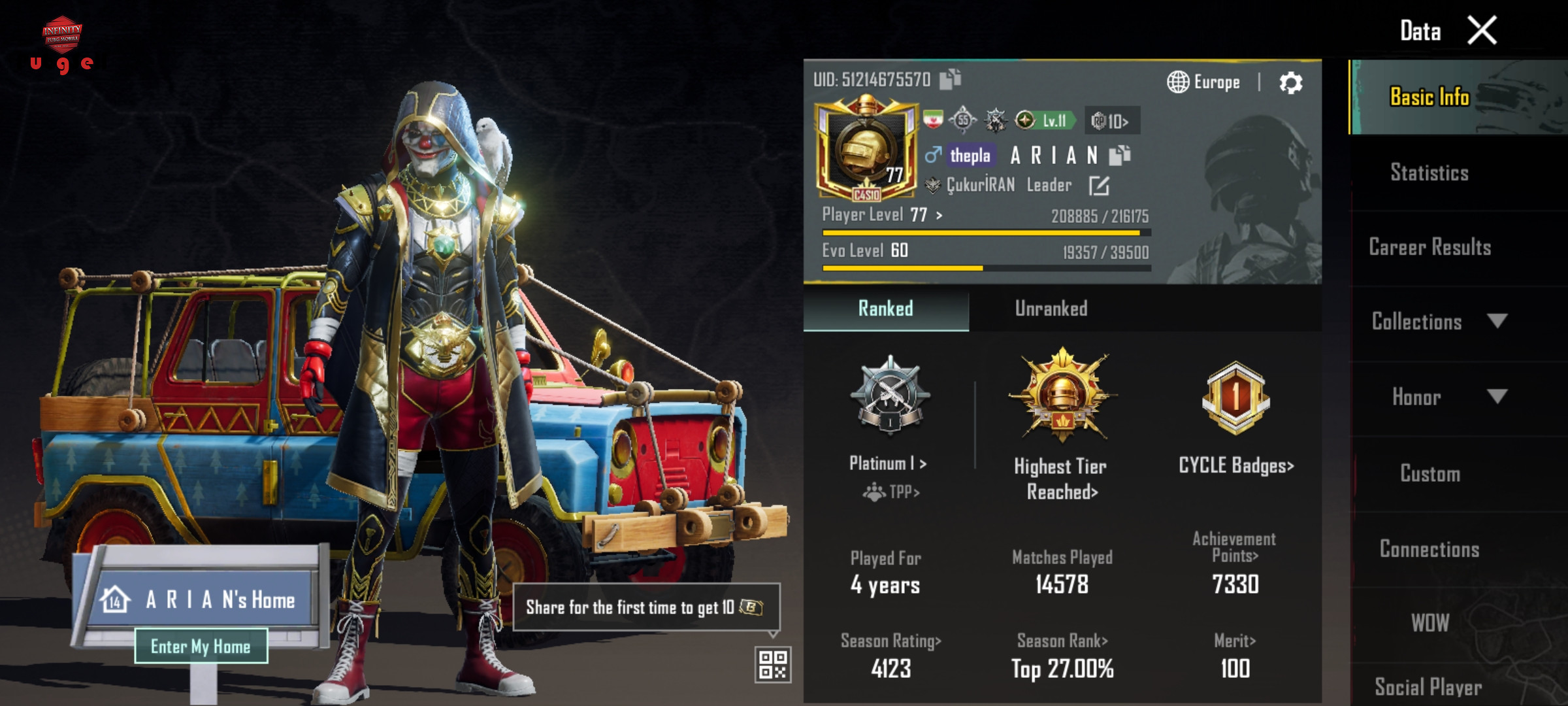View Highest Tier Reached emblem
The height and width of the screenshot is (706, 1568).
pyautogui.click(x=1062, y=395)
